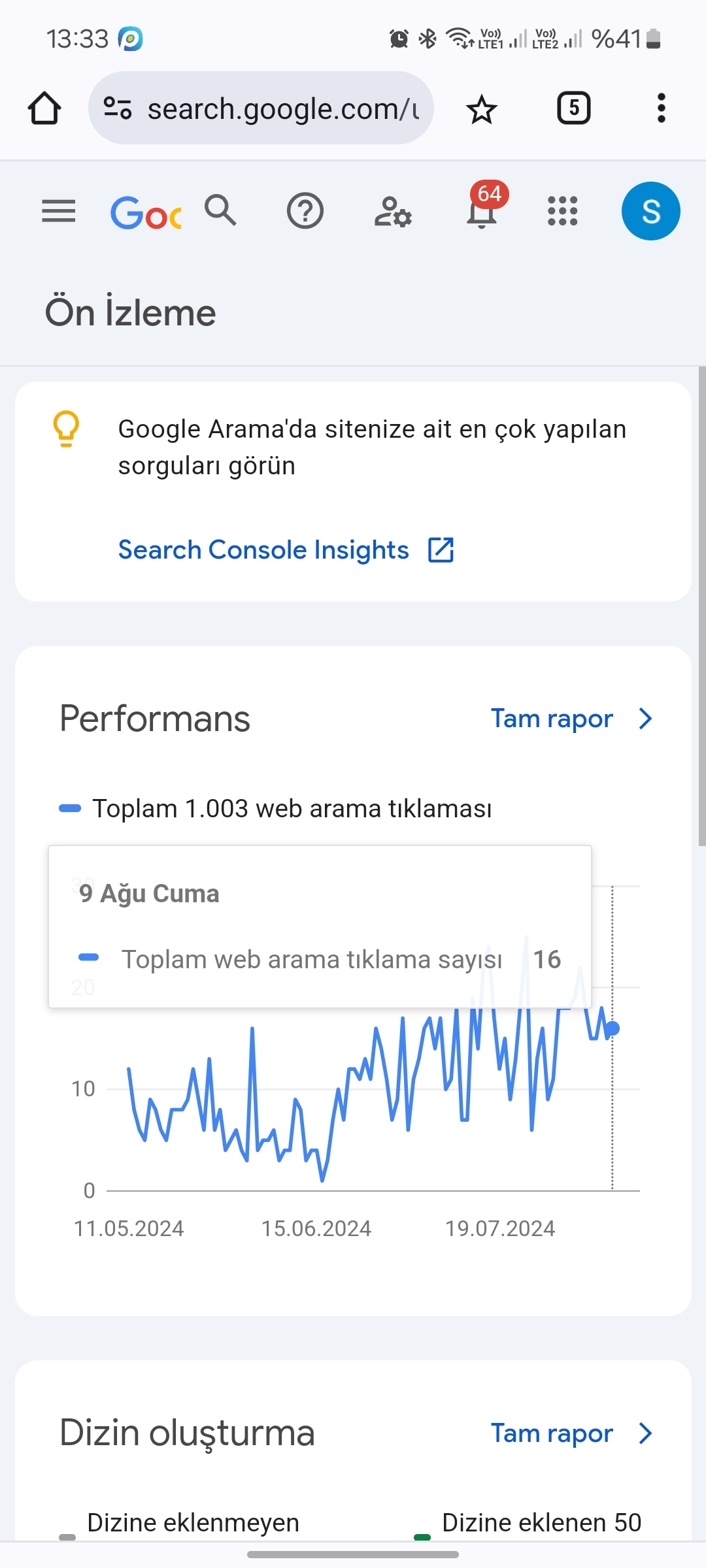Expand Performans report chevron arrow
The height and width of the screenshot is (1568, 706).
(x=645, y=719)
